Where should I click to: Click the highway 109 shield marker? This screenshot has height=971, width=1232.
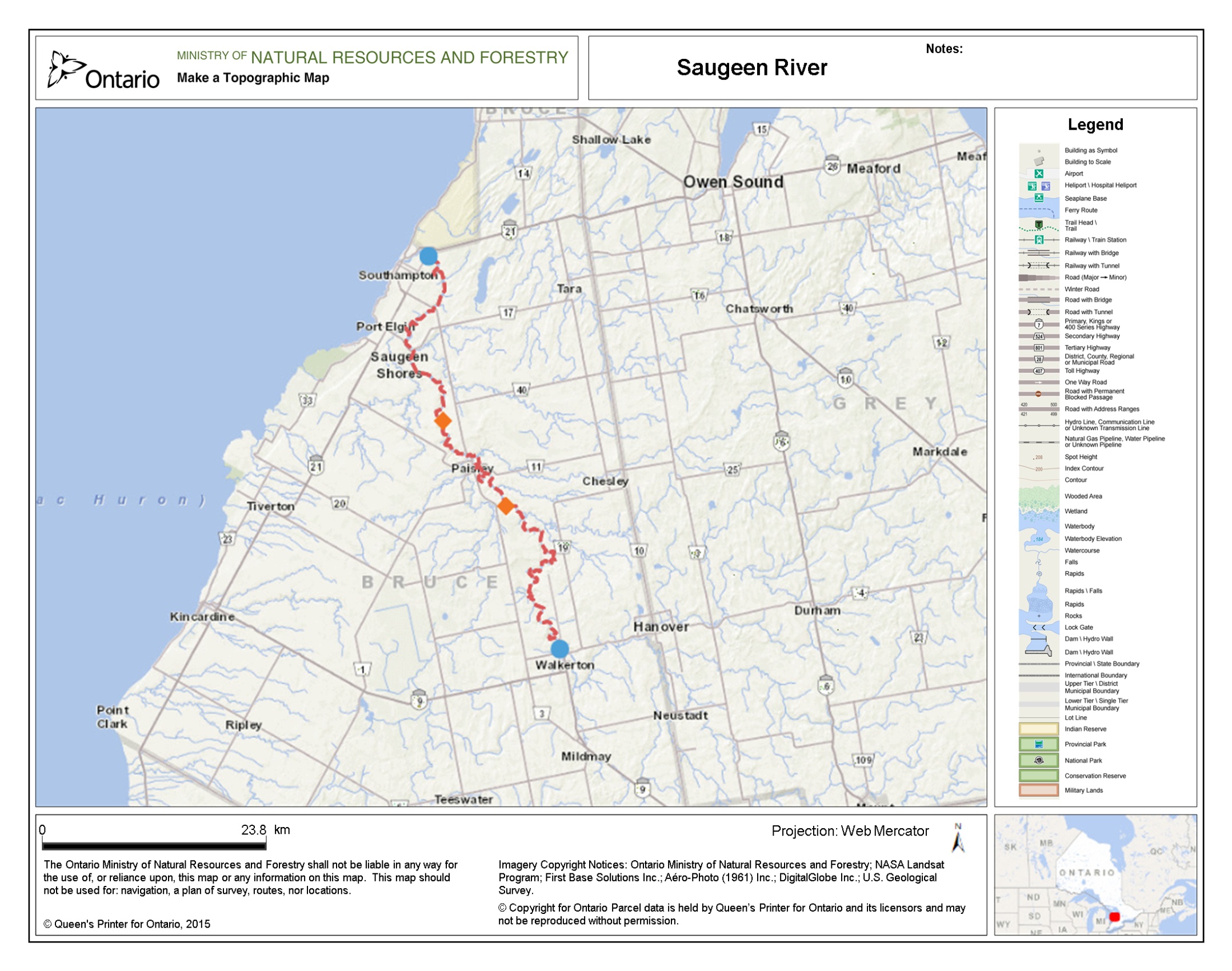(863, 760)
